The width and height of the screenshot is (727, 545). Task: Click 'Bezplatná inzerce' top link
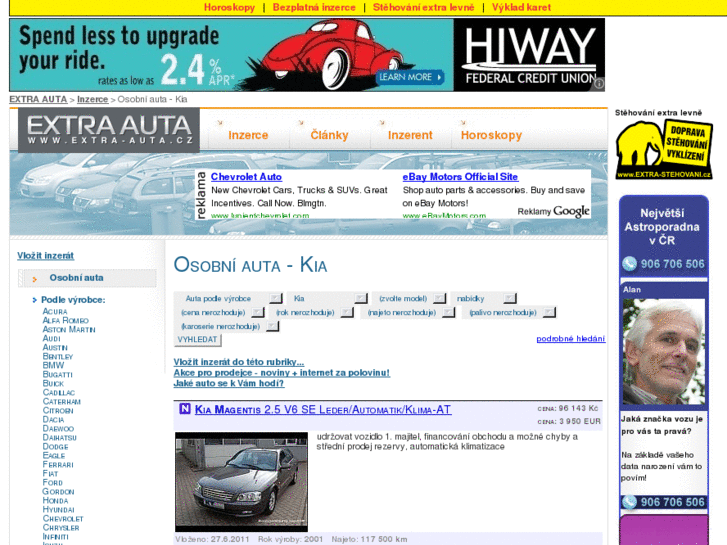pos(314,7)
